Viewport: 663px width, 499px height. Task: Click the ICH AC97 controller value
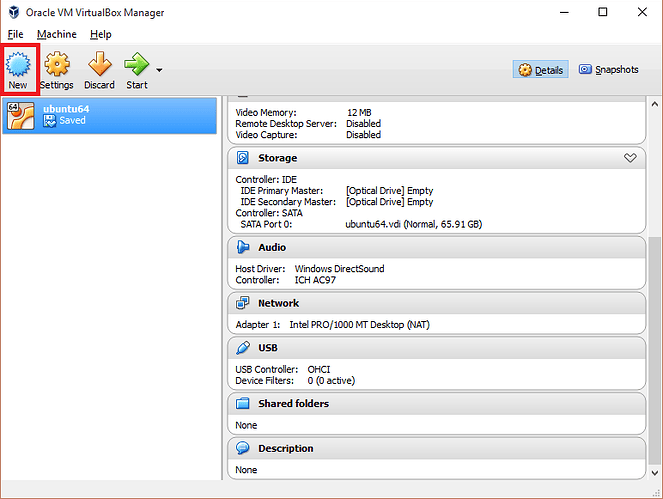click(315, 280)
